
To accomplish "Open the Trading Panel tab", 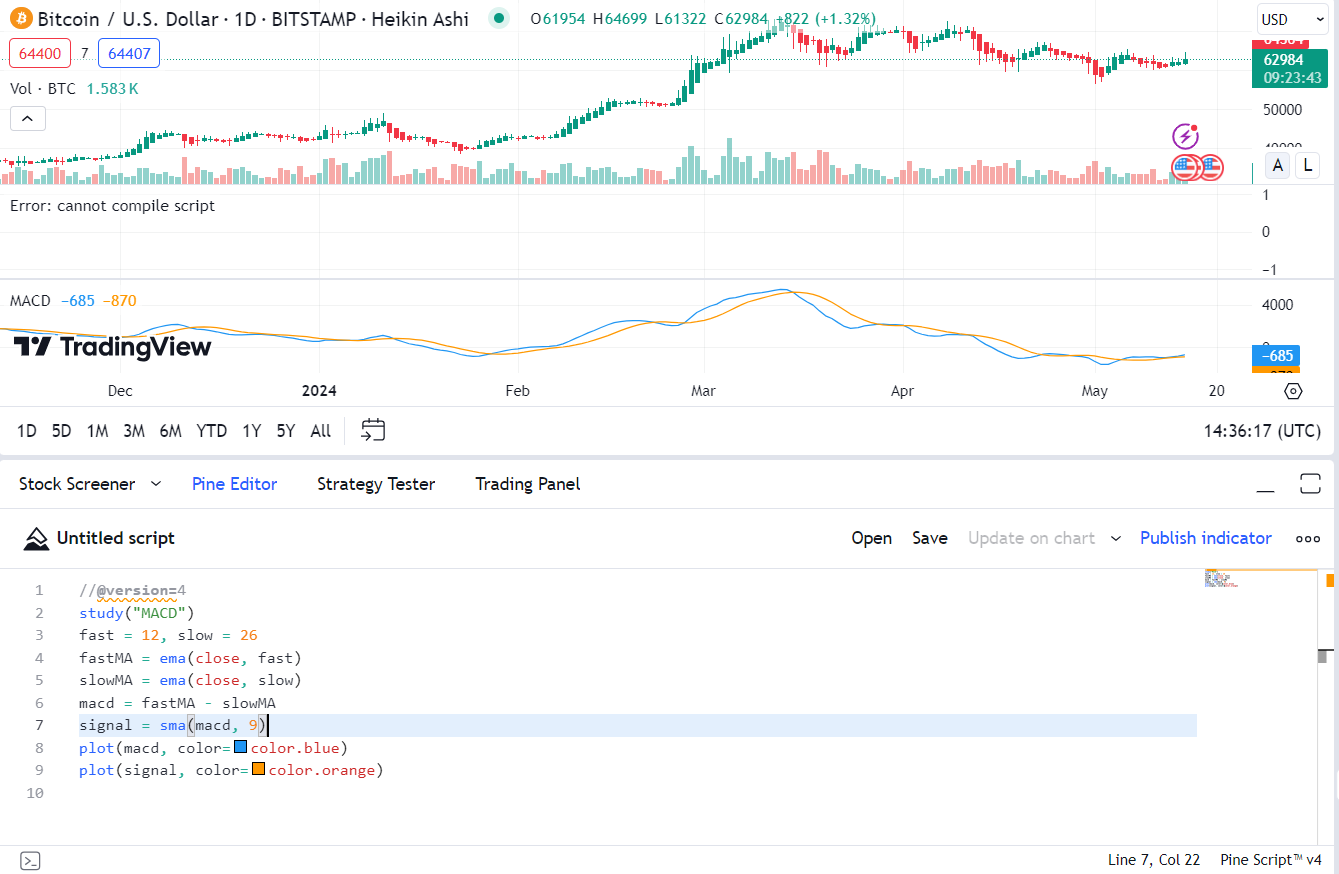I will click(x=528, y=484).
